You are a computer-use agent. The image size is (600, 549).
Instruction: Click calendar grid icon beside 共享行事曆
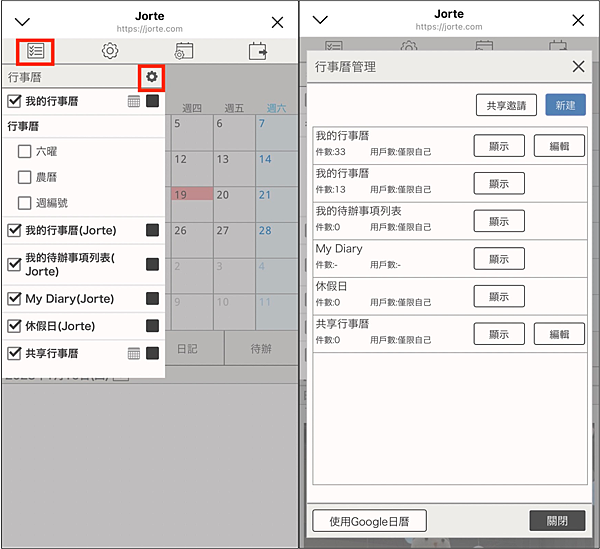pyautogui.click(x=134, y=354)
